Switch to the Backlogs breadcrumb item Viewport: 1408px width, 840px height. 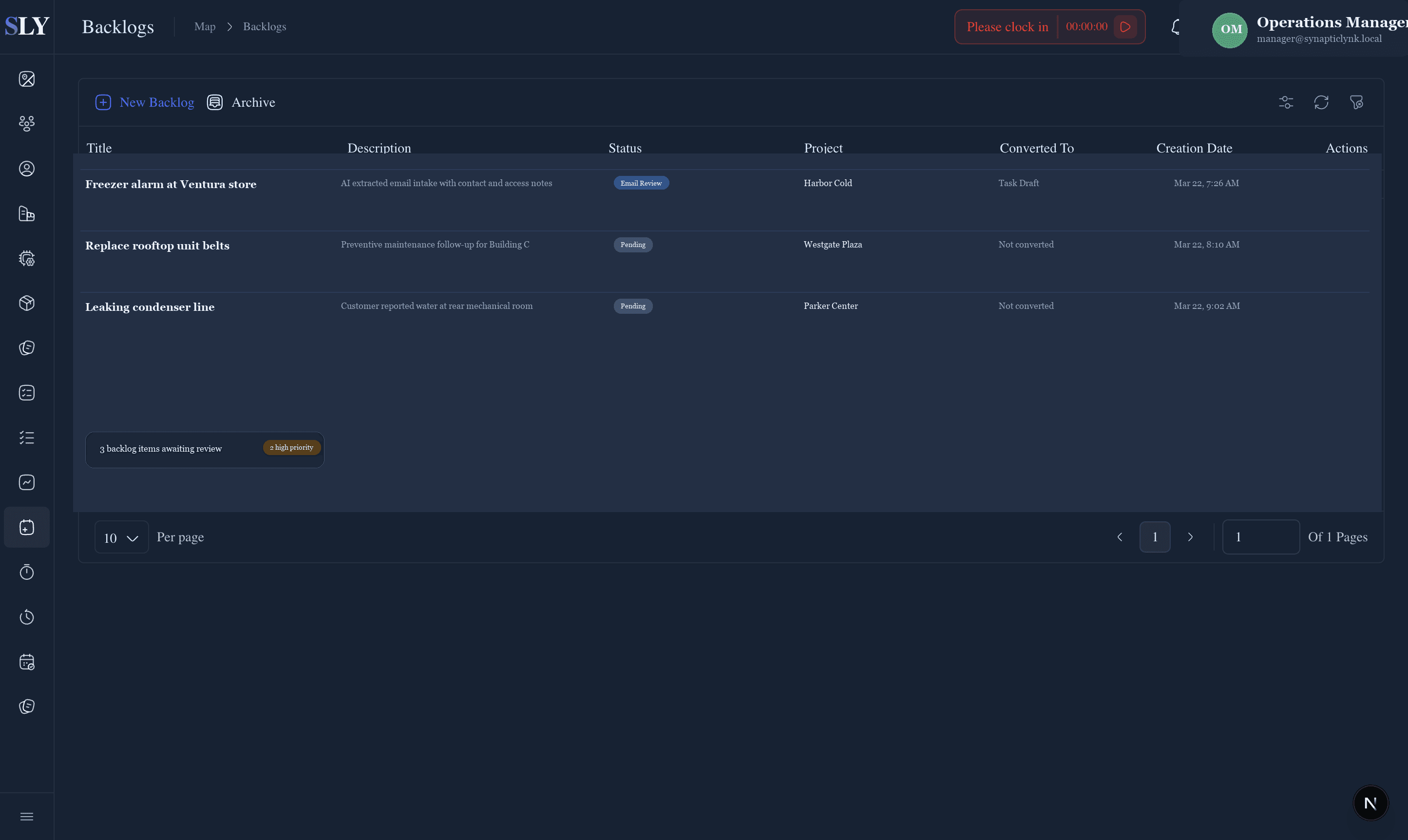coord(264,26)
